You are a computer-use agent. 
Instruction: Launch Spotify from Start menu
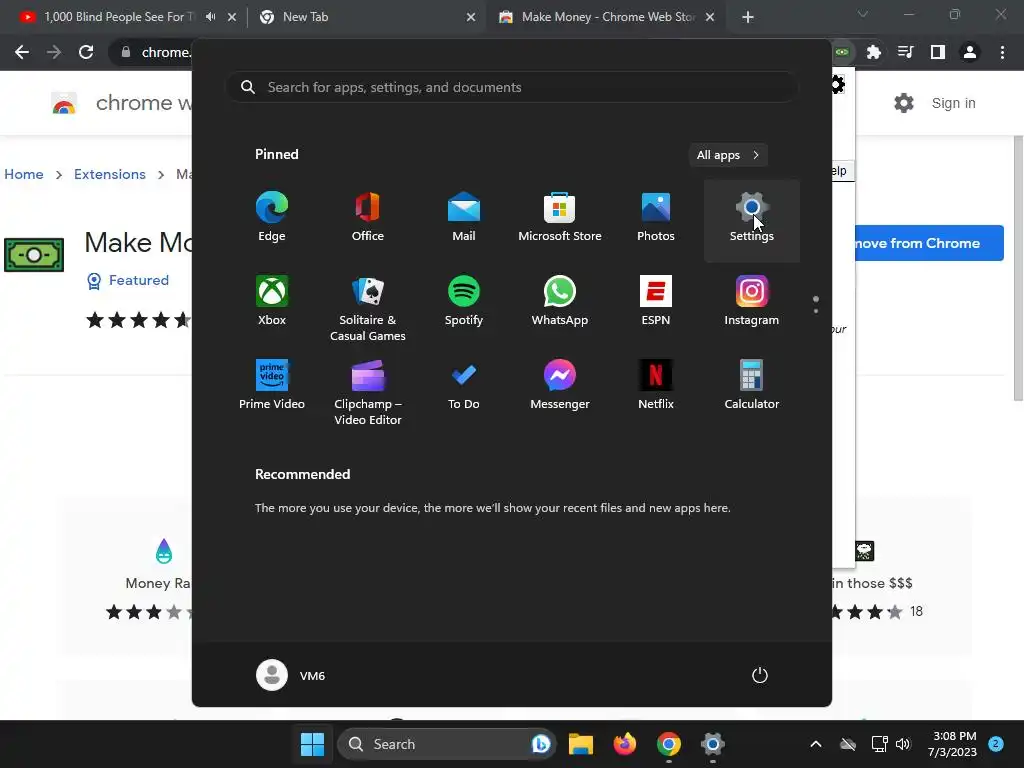click(464, 301)
